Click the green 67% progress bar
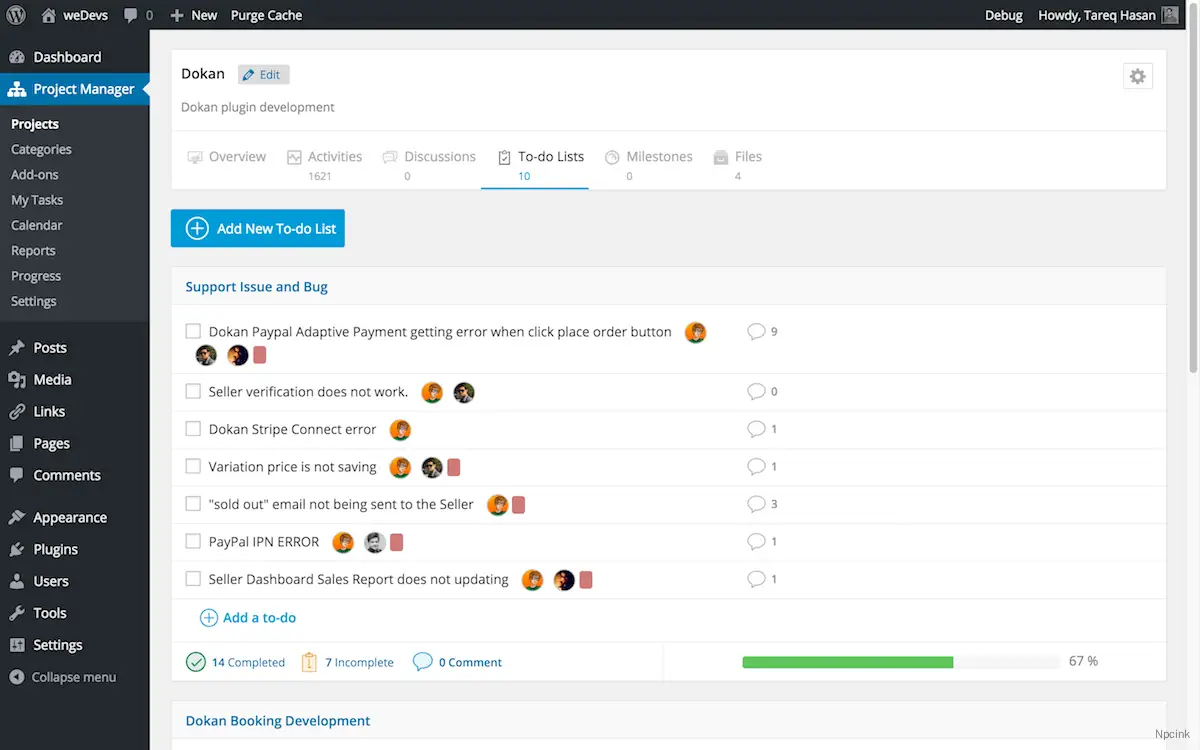This screenshot has width=1200, height=750. point(847,661)
